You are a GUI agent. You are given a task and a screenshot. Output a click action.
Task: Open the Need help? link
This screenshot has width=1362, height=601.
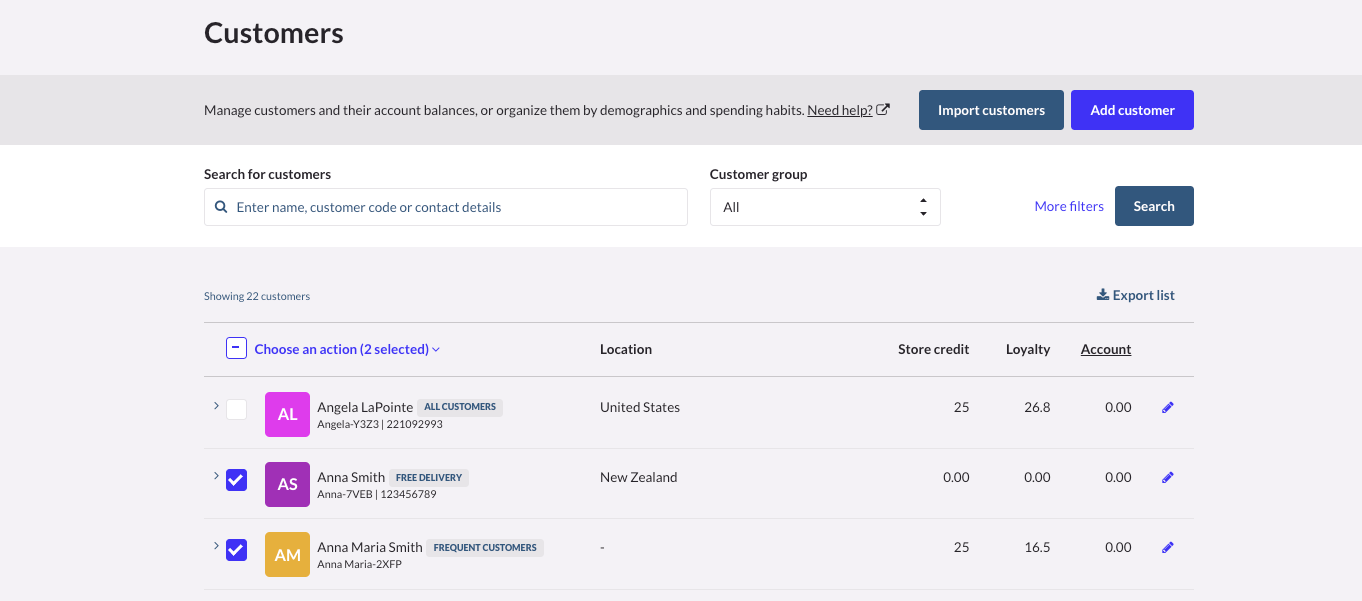(839, 110)
